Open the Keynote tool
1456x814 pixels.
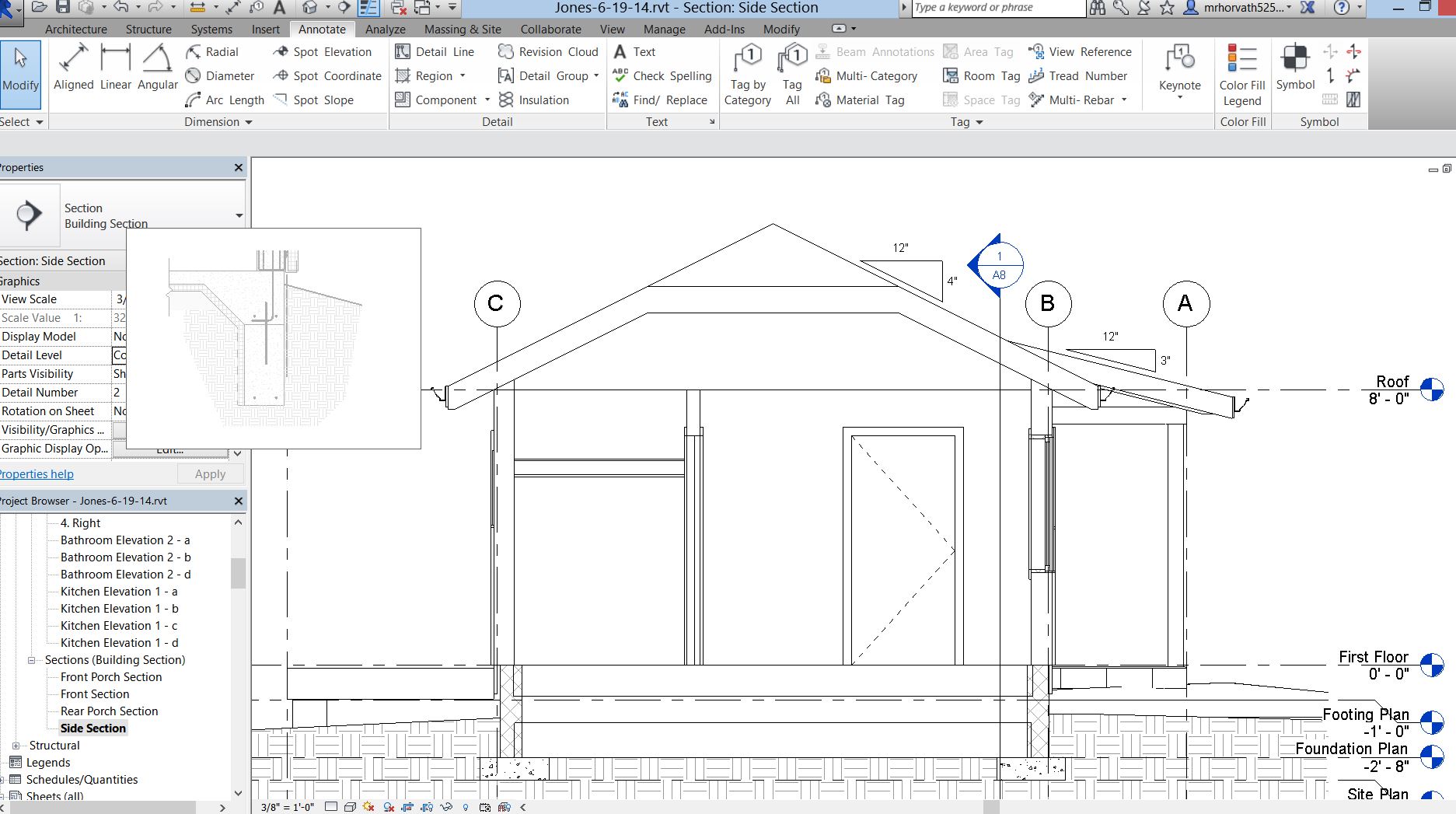1179,72
